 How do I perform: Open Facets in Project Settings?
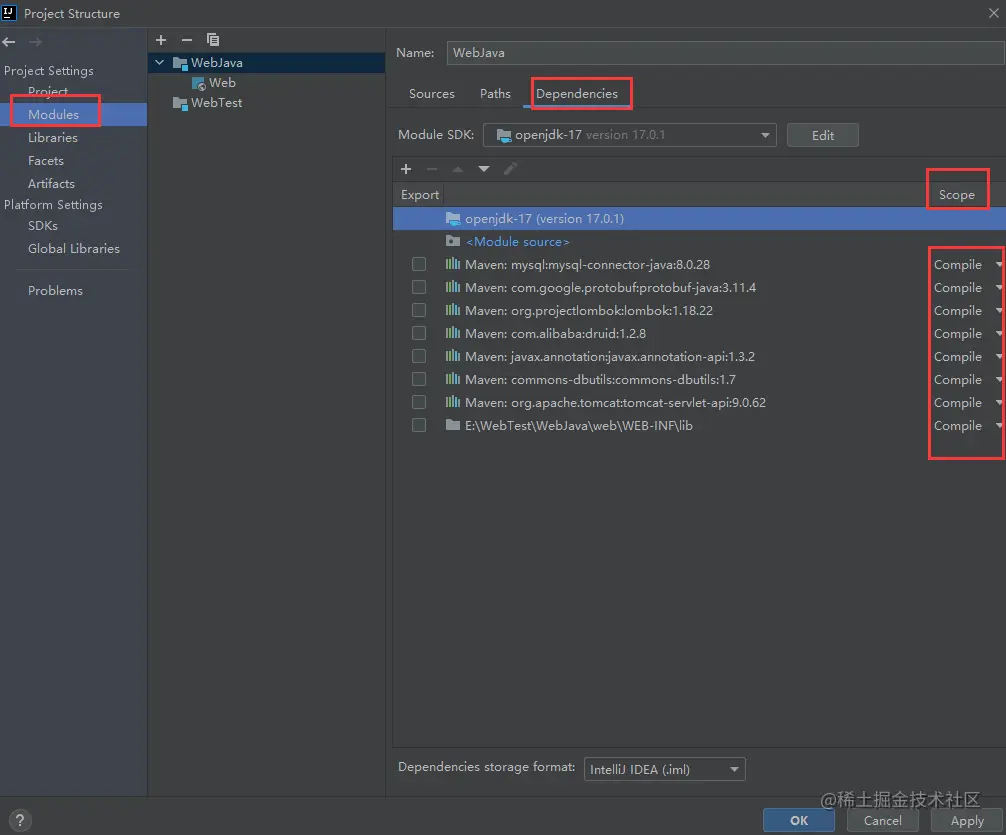pos(46,160)
